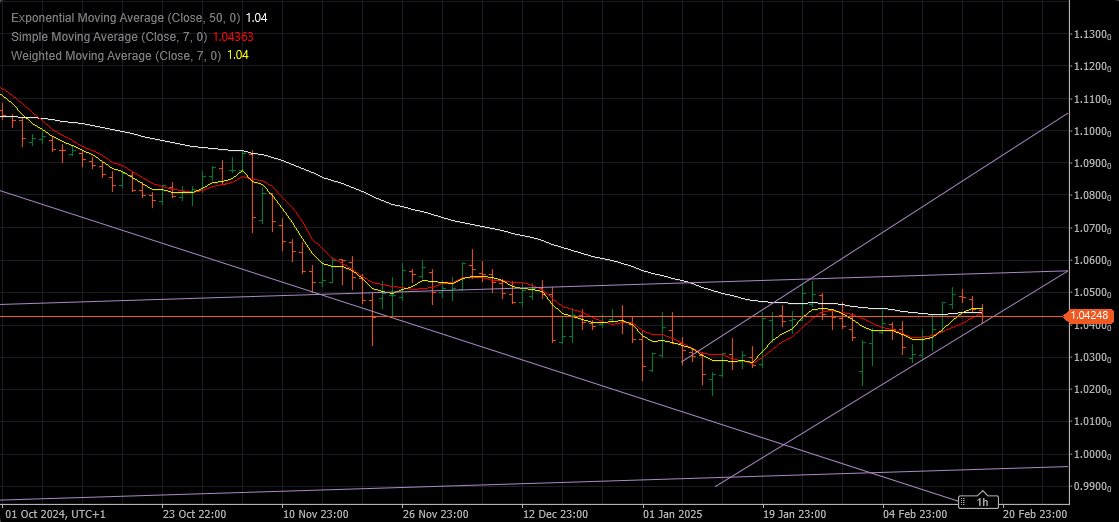
Task: Click the 10 Nov 23:00 time axis label
Action: 316,514
